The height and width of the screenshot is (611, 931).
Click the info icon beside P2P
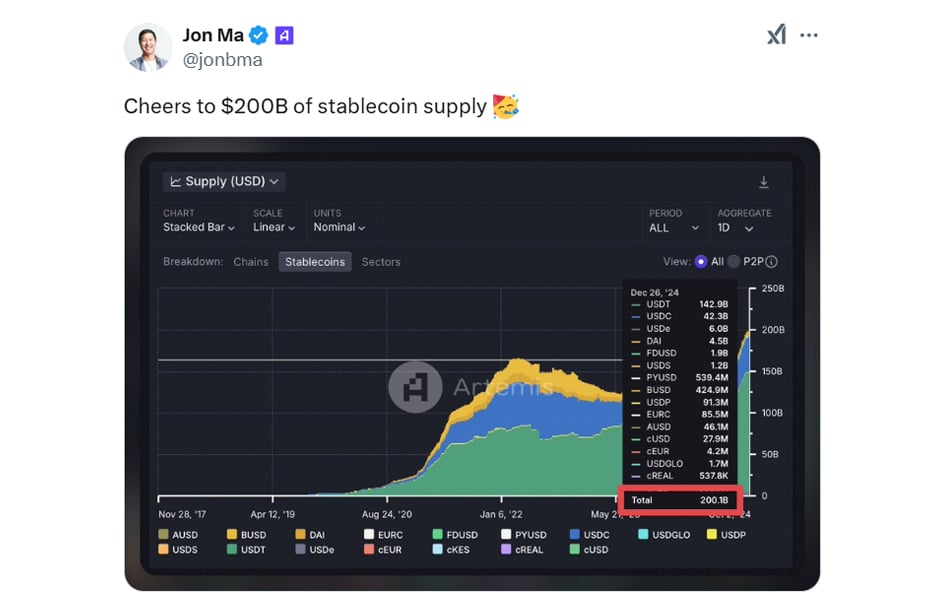point(771,262)
